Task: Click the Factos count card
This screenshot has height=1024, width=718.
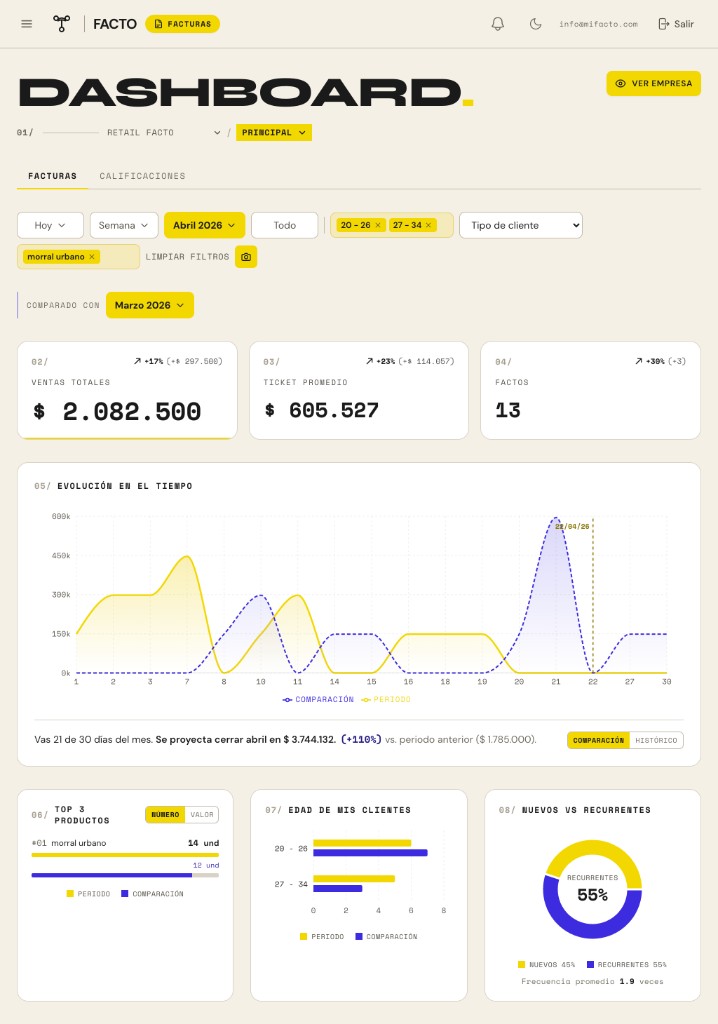Action: [591, 390]
